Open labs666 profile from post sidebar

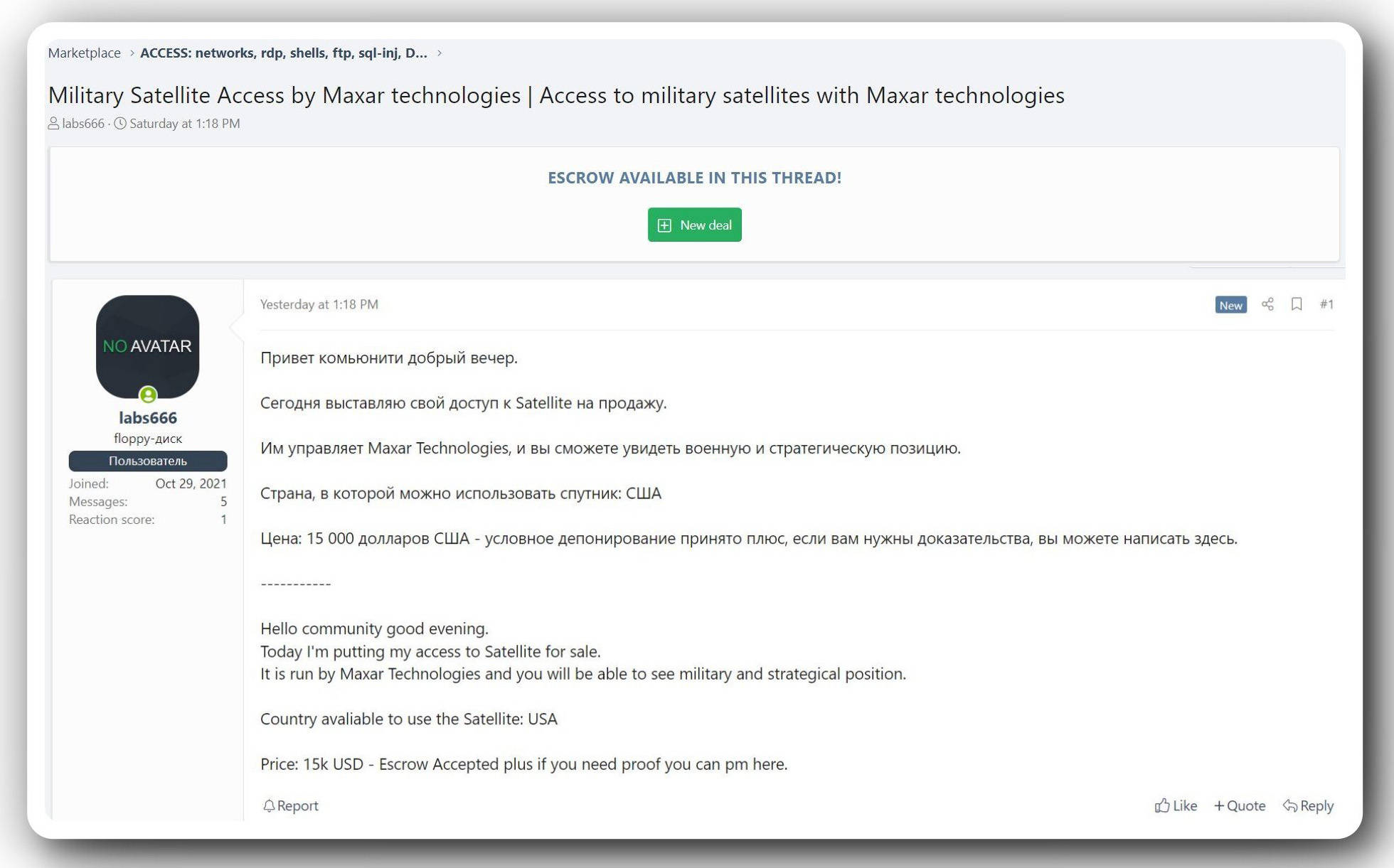pyautogui.click(x=148, y=418)
